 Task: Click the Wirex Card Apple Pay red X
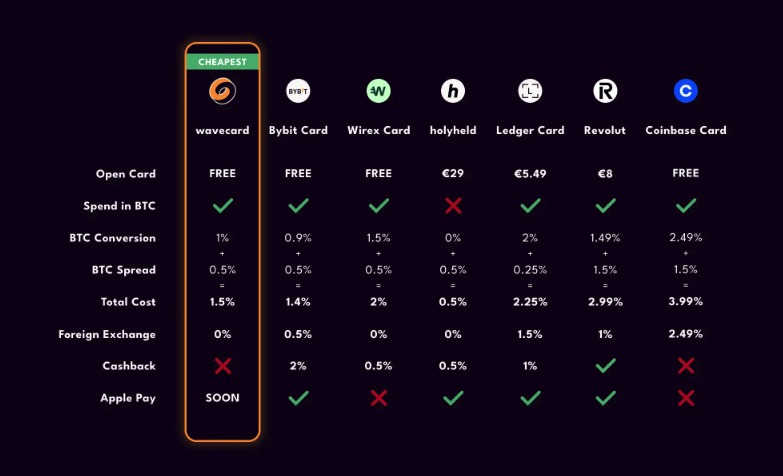379,398
